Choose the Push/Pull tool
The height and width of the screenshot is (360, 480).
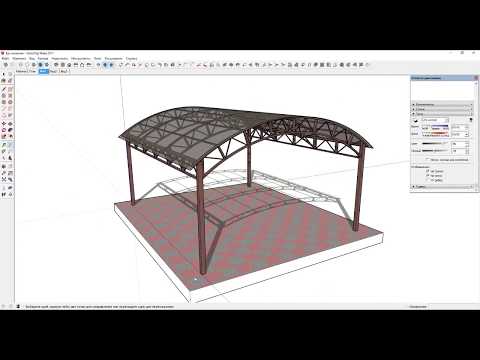10,124
